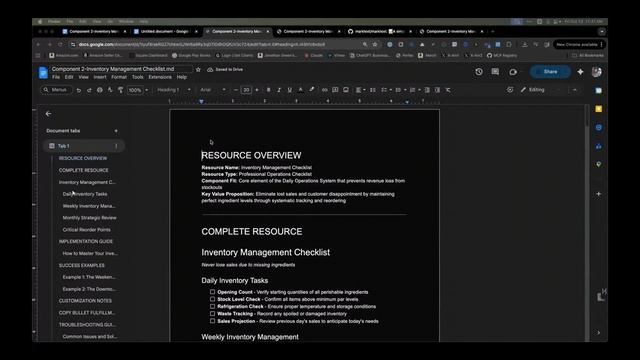Open the Tasks side panel icon
640x360 pixels.
pos(598,127)
